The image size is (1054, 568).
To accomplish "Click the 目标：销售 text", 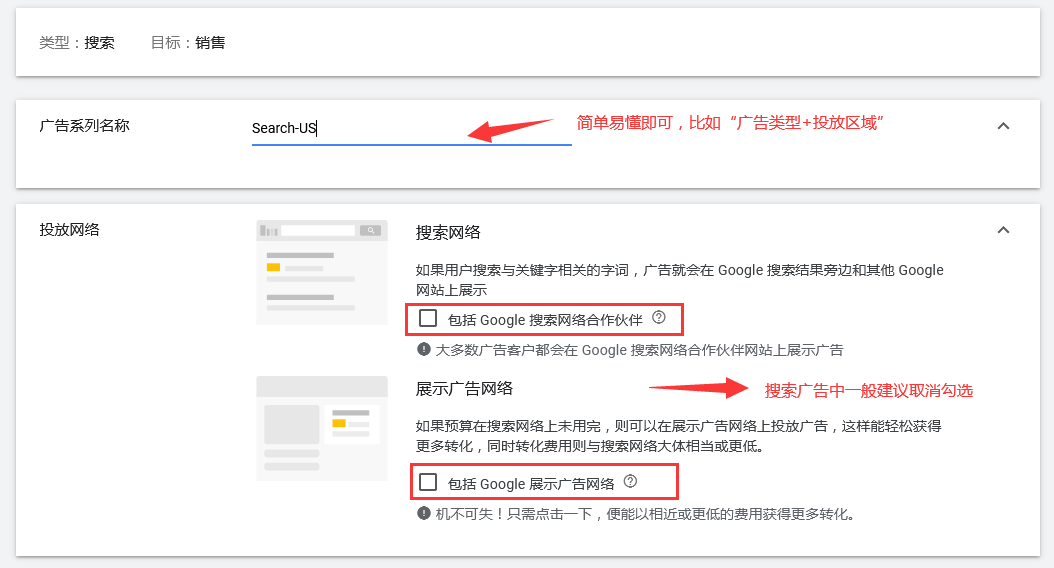I will (188, 43).
